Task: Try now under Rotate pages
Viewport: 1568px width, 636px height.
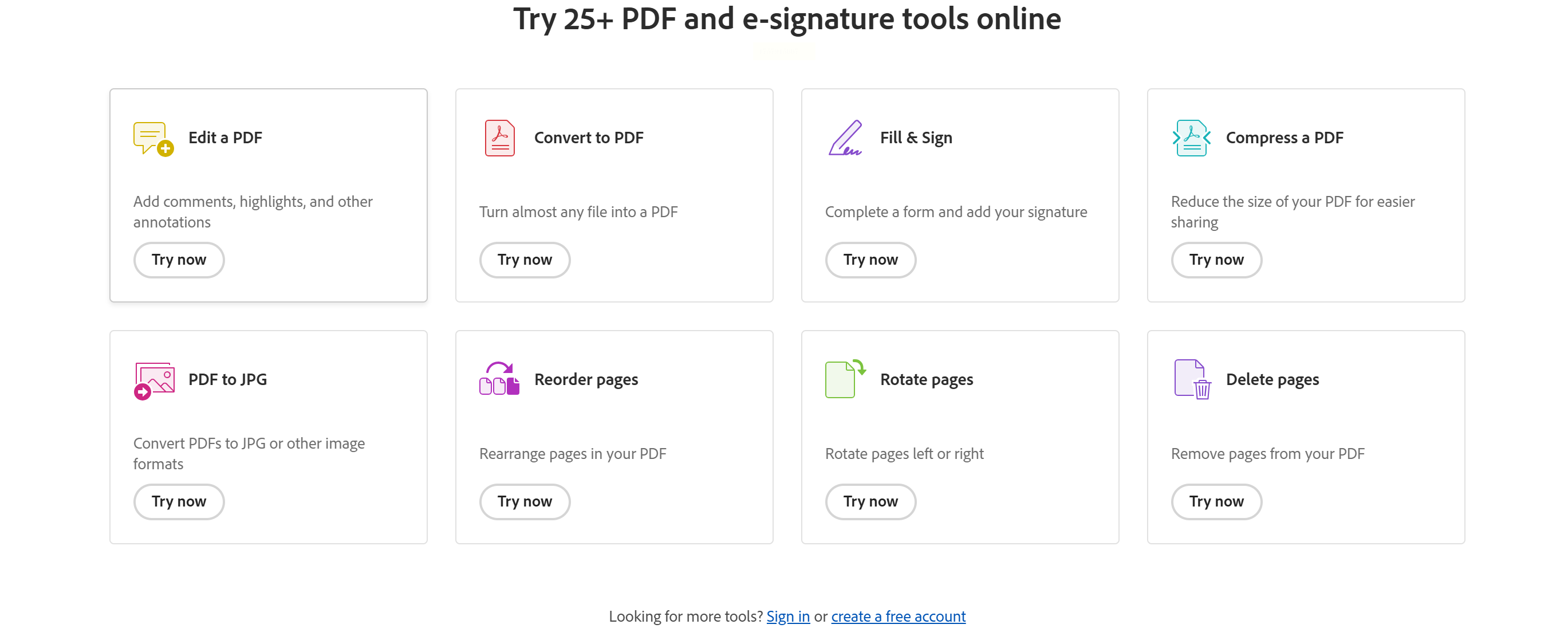Action: pyautogui.click(x=870, y=502)
